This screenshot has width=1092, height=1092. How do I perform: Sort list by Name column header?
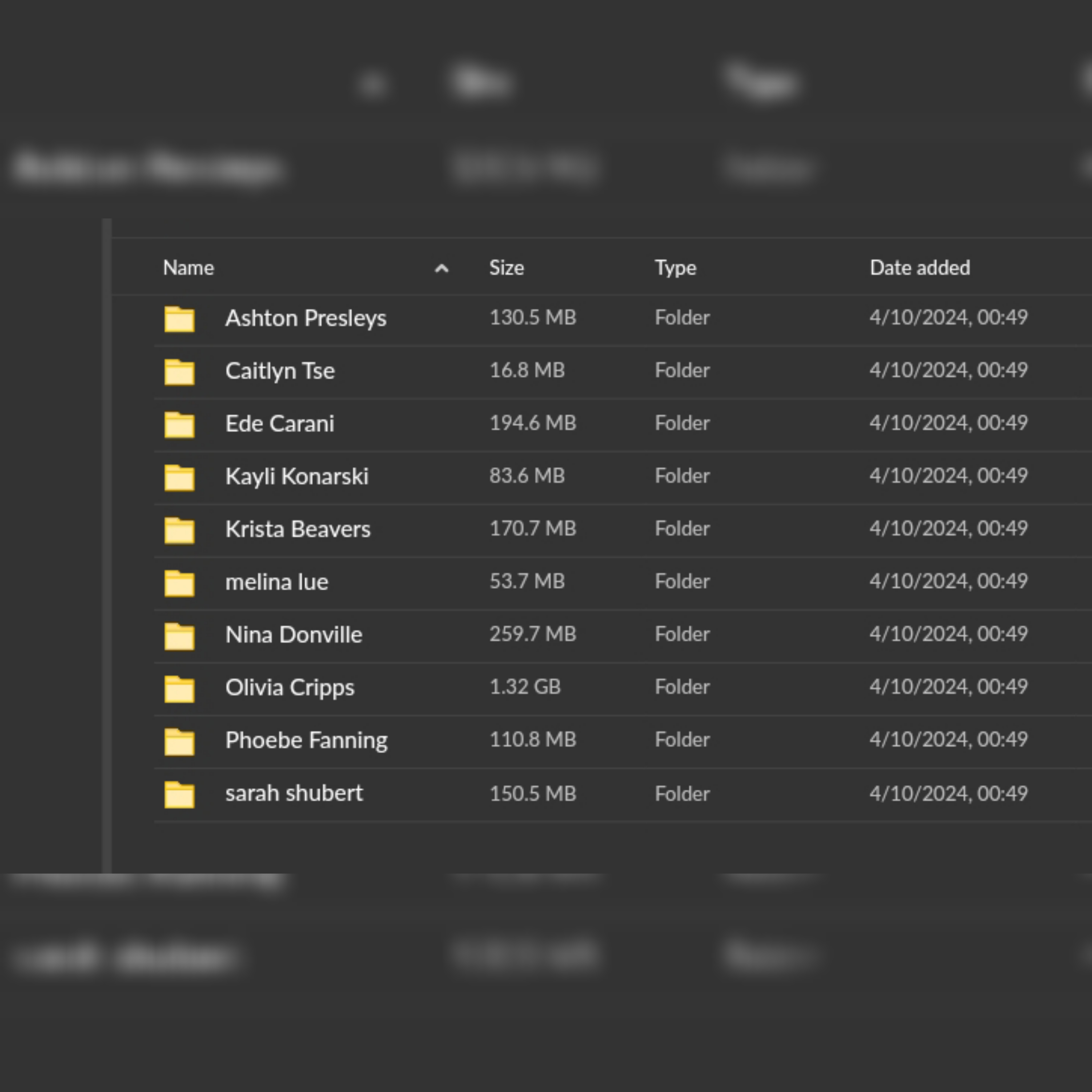coord(188,268)
